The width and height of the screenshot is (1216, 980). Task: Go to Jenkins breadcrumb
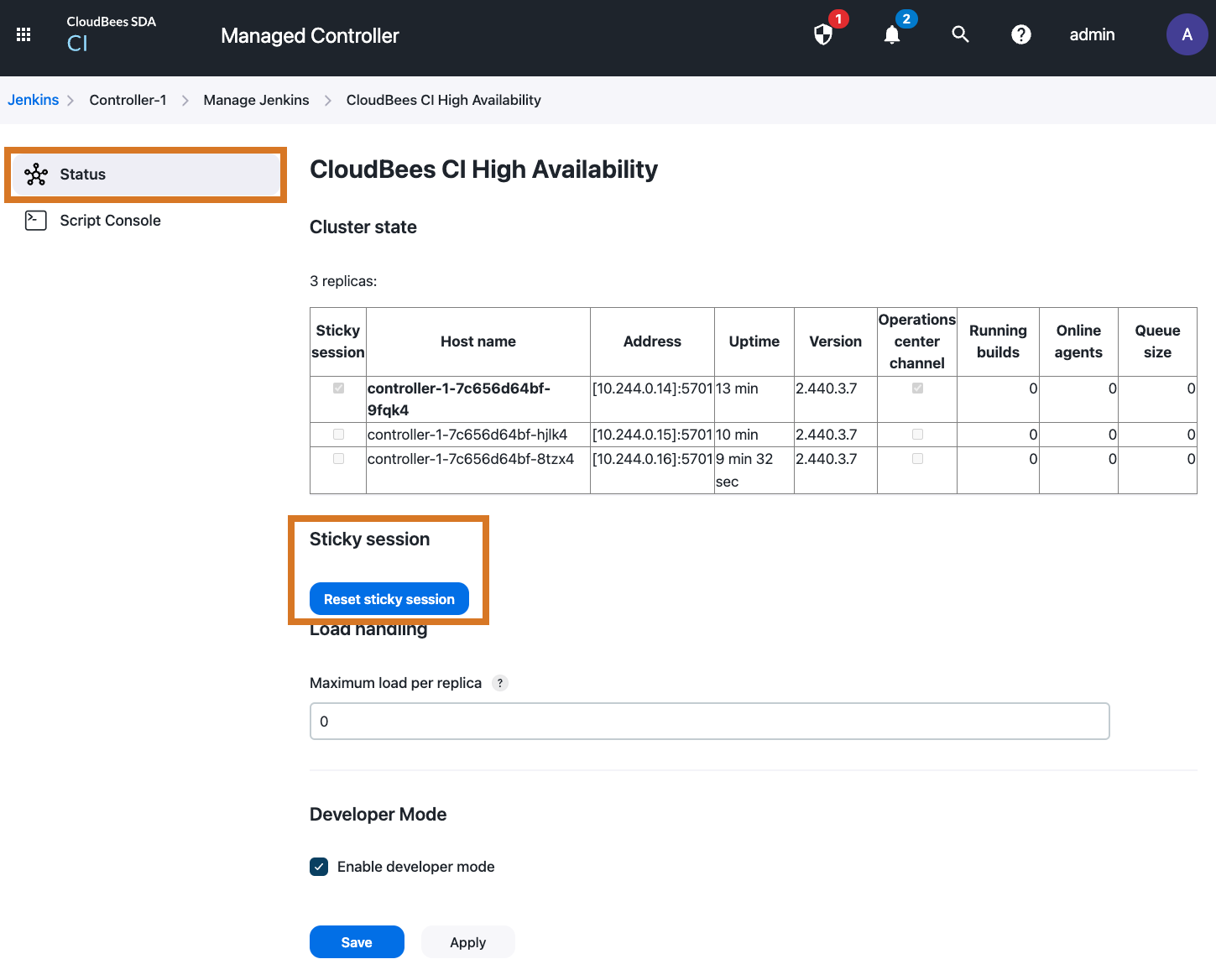(x=34, y=100)
